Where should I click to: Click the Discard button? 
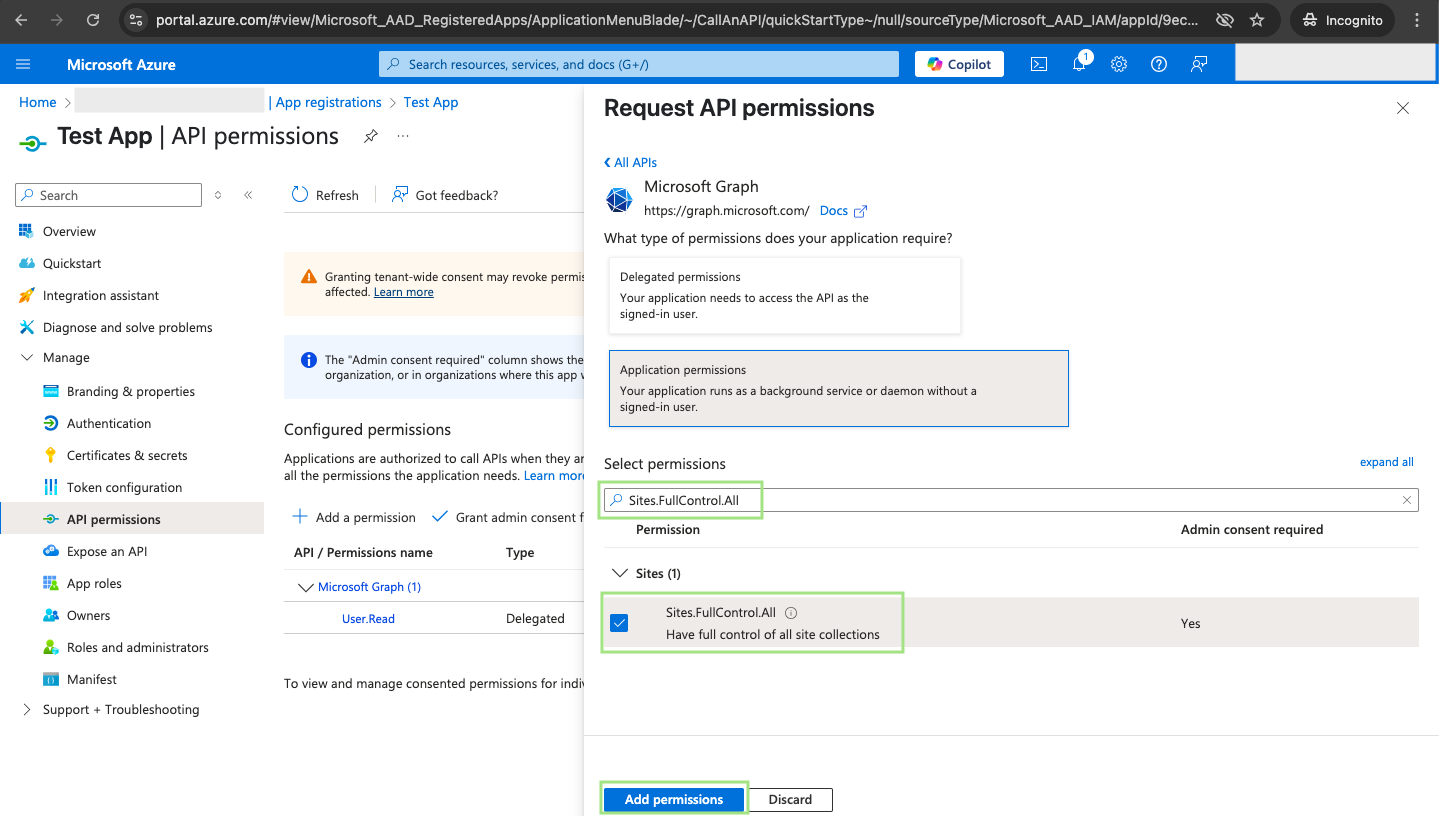pyautogui.click(x=790, y=799)
